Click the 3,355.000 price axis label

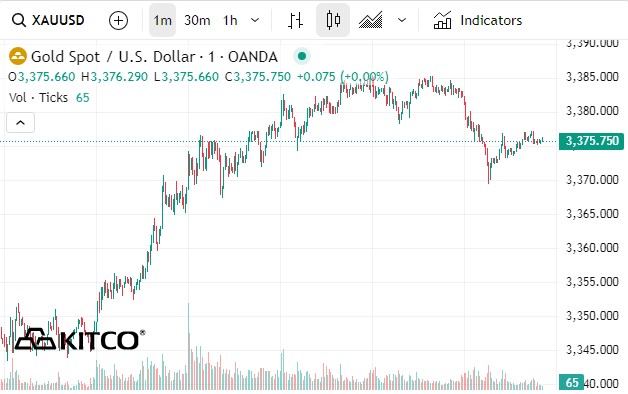[592, 282]
